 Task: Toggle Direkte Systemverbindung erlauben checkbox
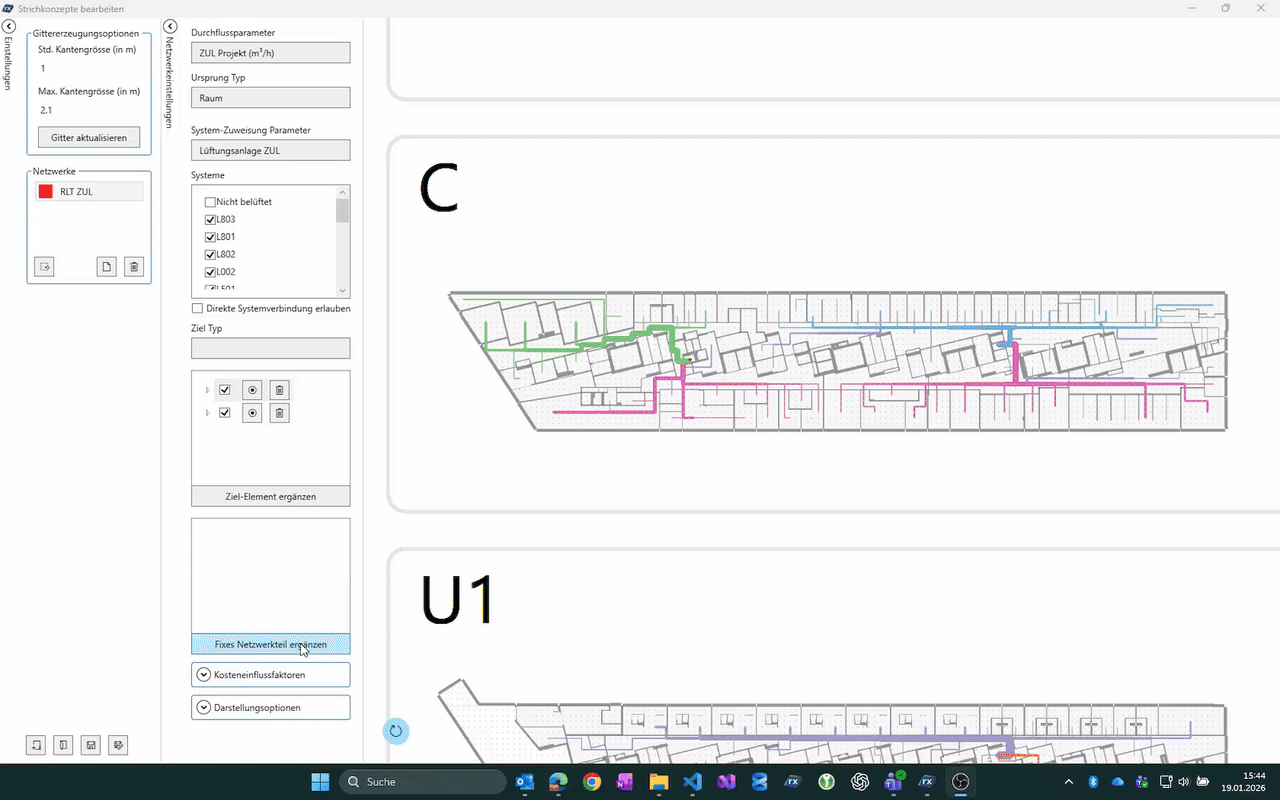(197, 309)
